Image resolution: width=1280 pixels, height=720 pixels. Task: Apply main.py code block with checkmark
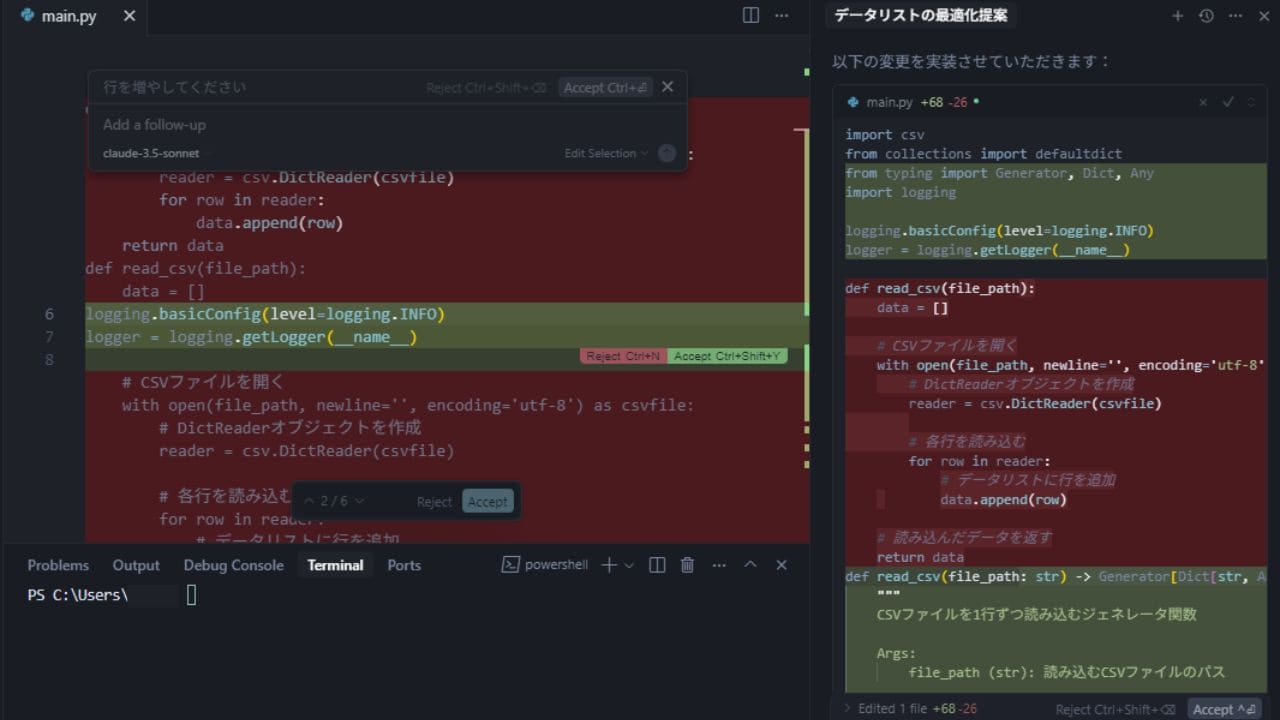coord(1228,102)
